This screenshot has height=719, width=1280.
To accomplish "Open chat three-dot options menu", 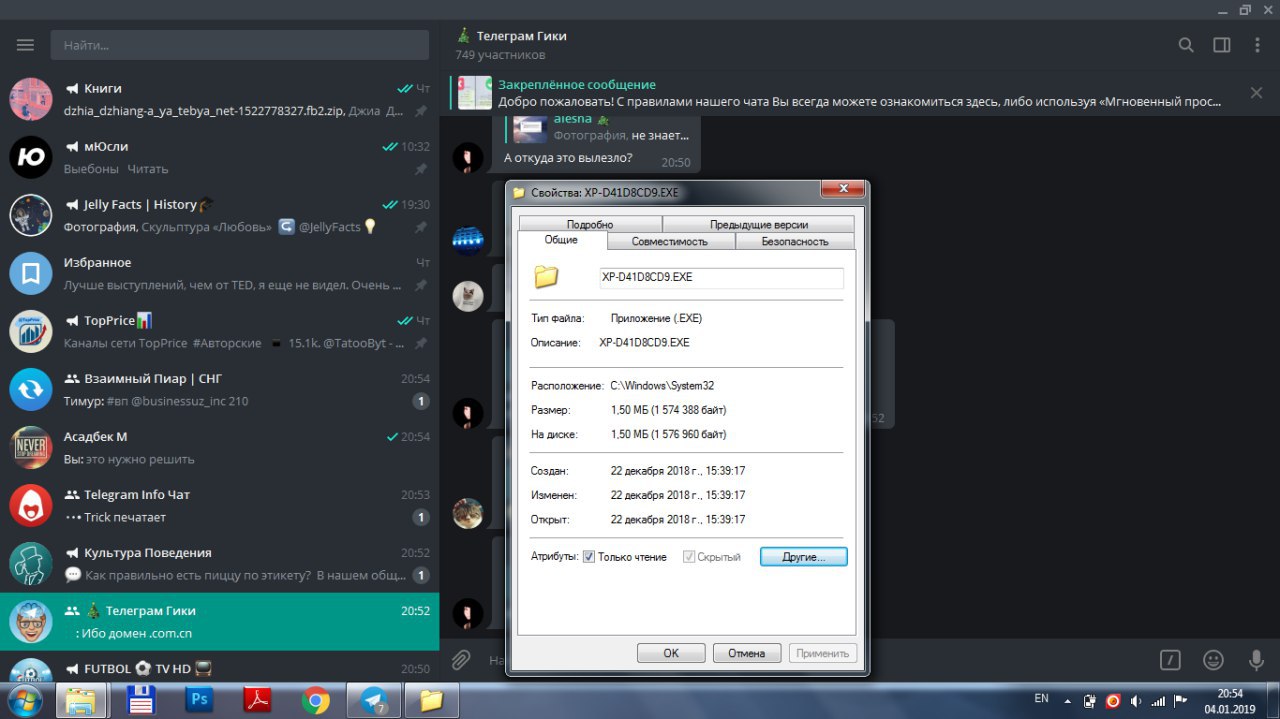I will [1257, 45].
